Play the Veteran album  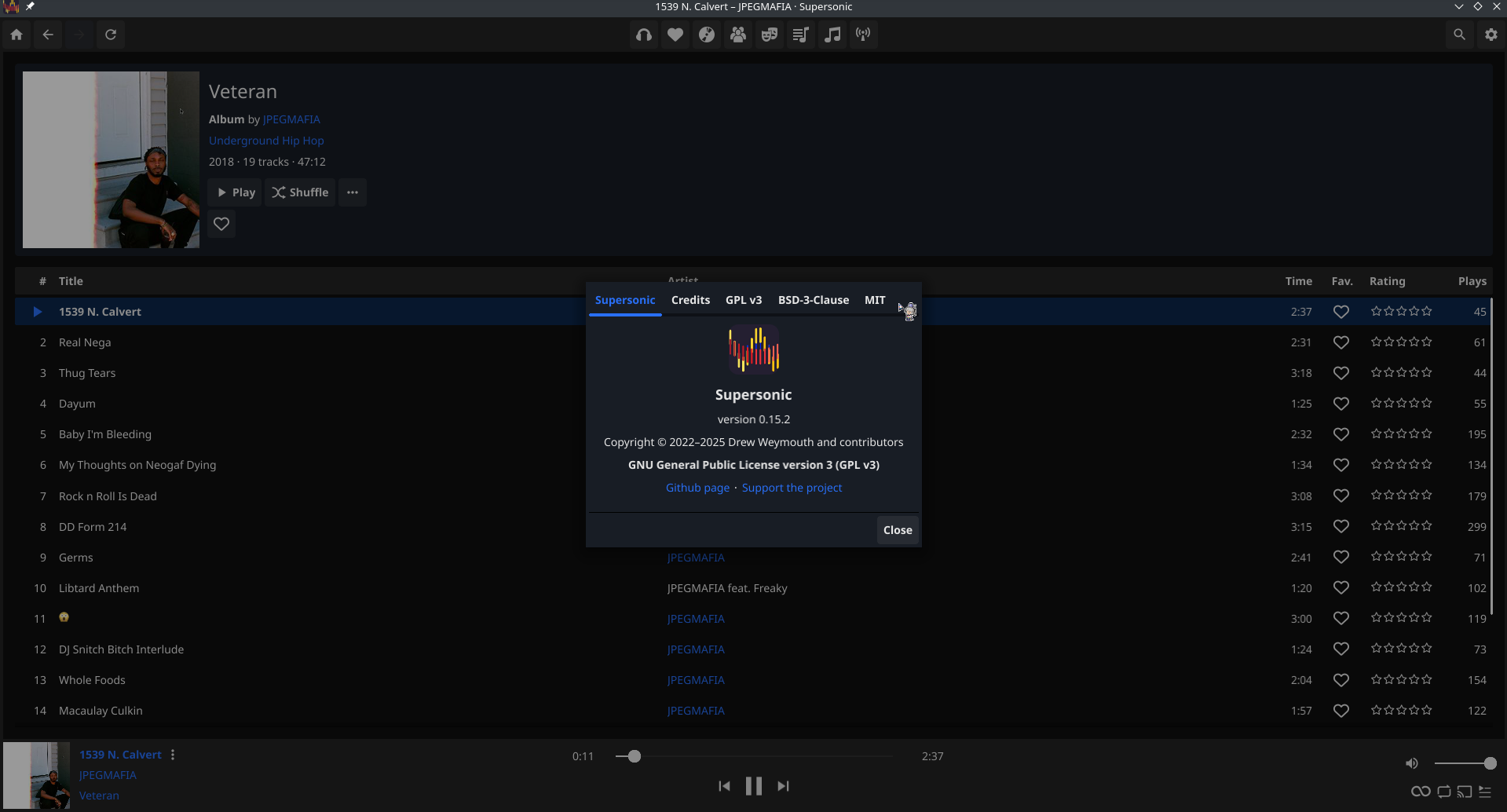pyautogui.click(x=235, y=192)
